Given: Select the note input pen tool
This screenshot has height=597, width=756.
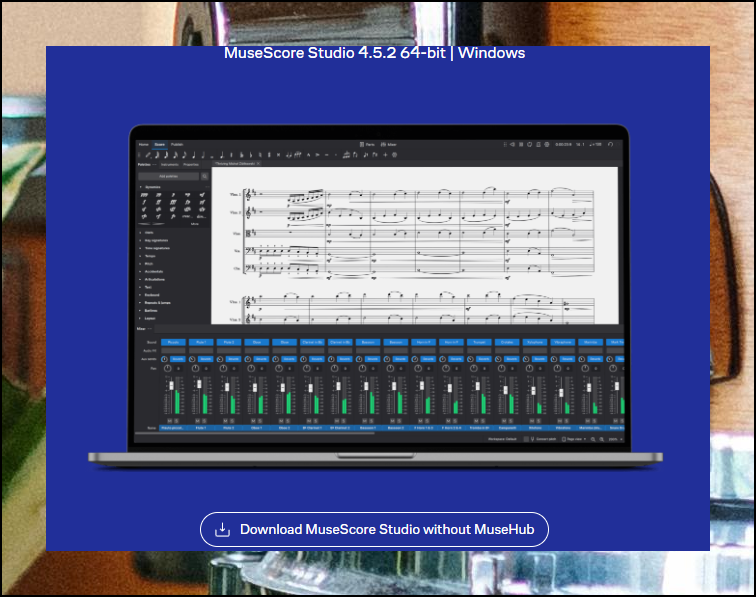Looking at the screenshot, I should pyautogui.click(x=148, y=155).
